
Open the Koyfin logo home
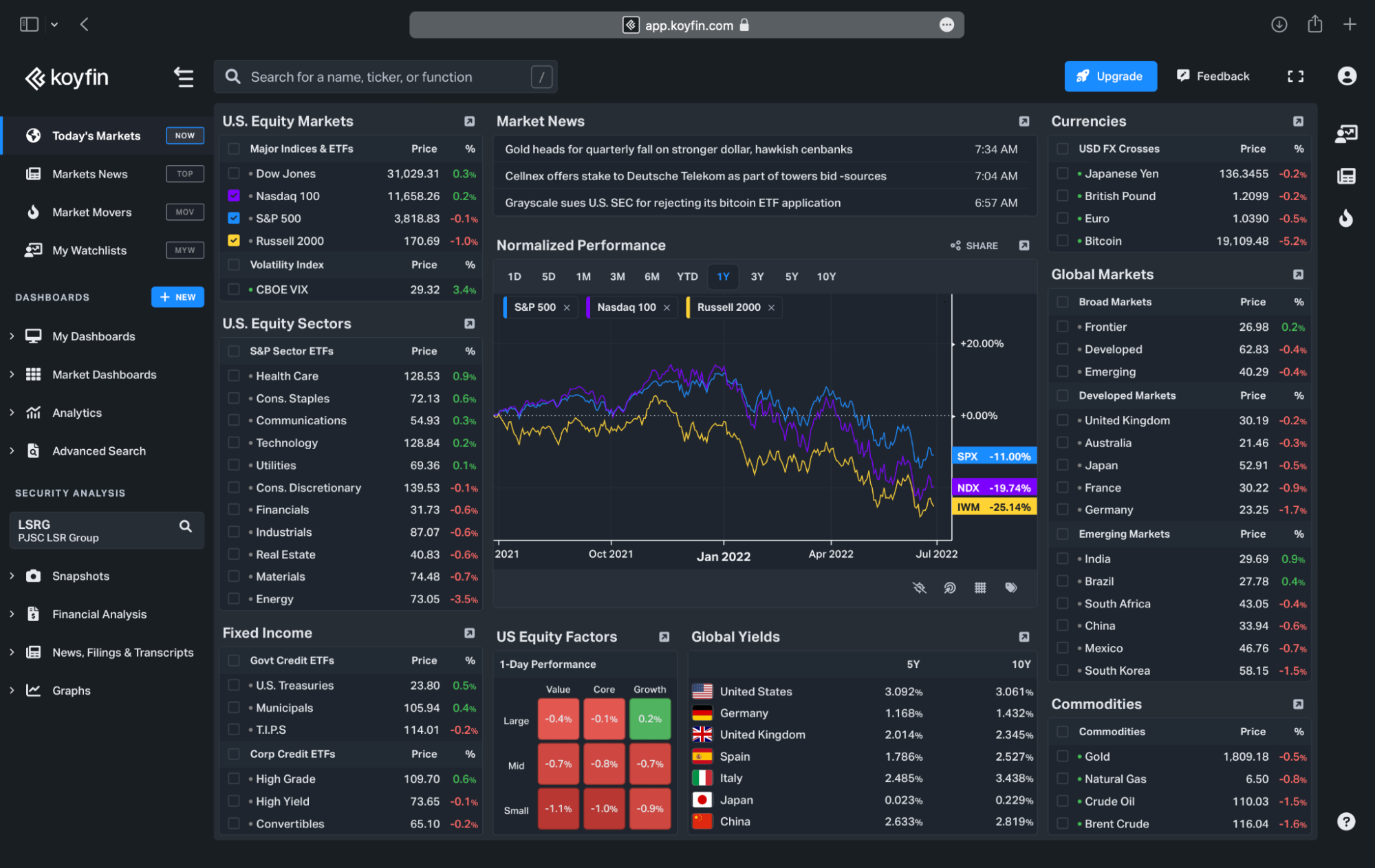[x=67, y=78]
